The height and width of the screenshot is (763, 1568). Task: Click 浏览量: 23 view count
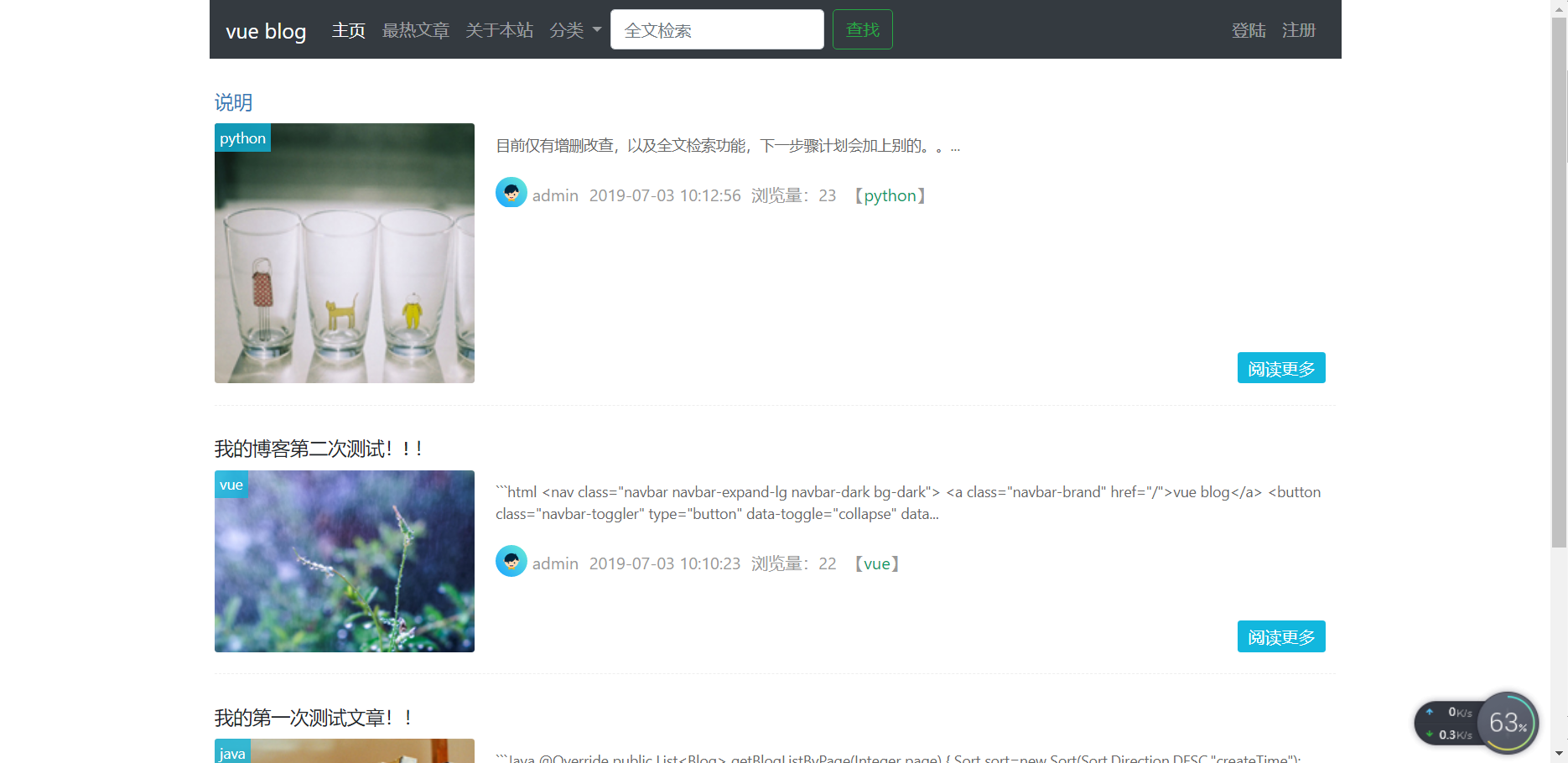pos(793,195)
